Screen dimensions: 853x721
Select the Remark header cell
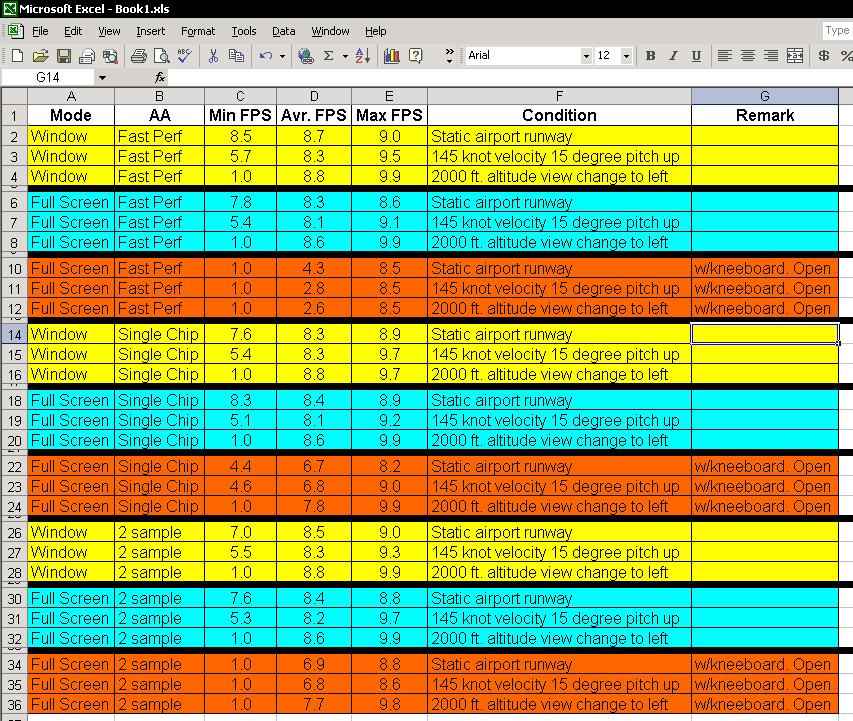pyautogui.click(x=764, y=115)
